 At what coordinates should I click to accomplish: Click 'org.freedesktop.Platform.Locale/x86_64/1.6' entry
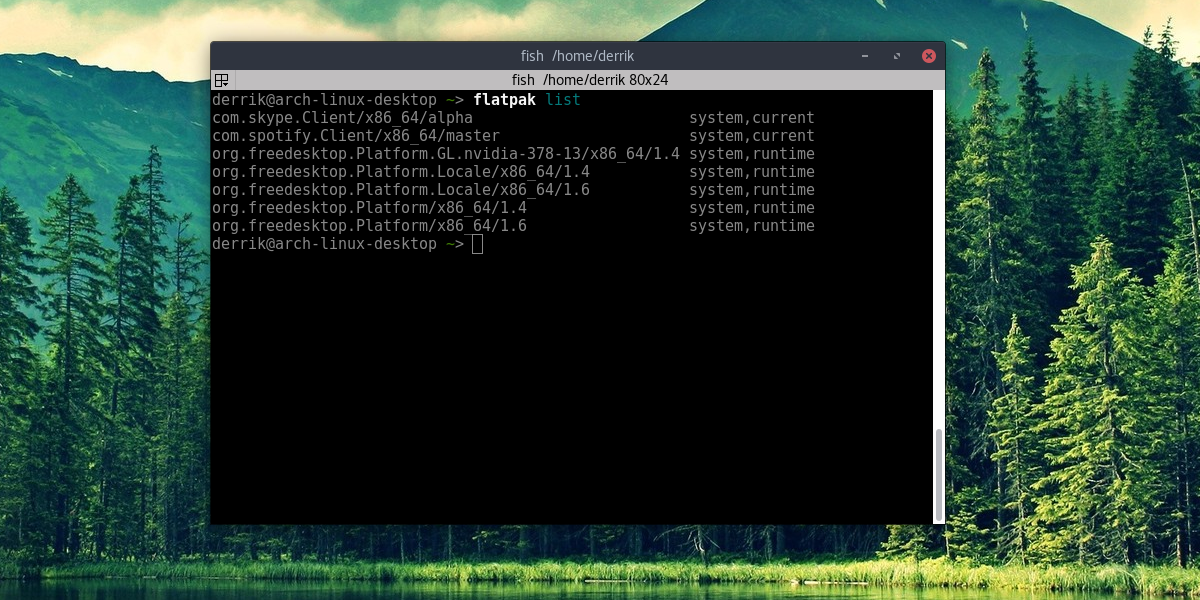(401, 190)
